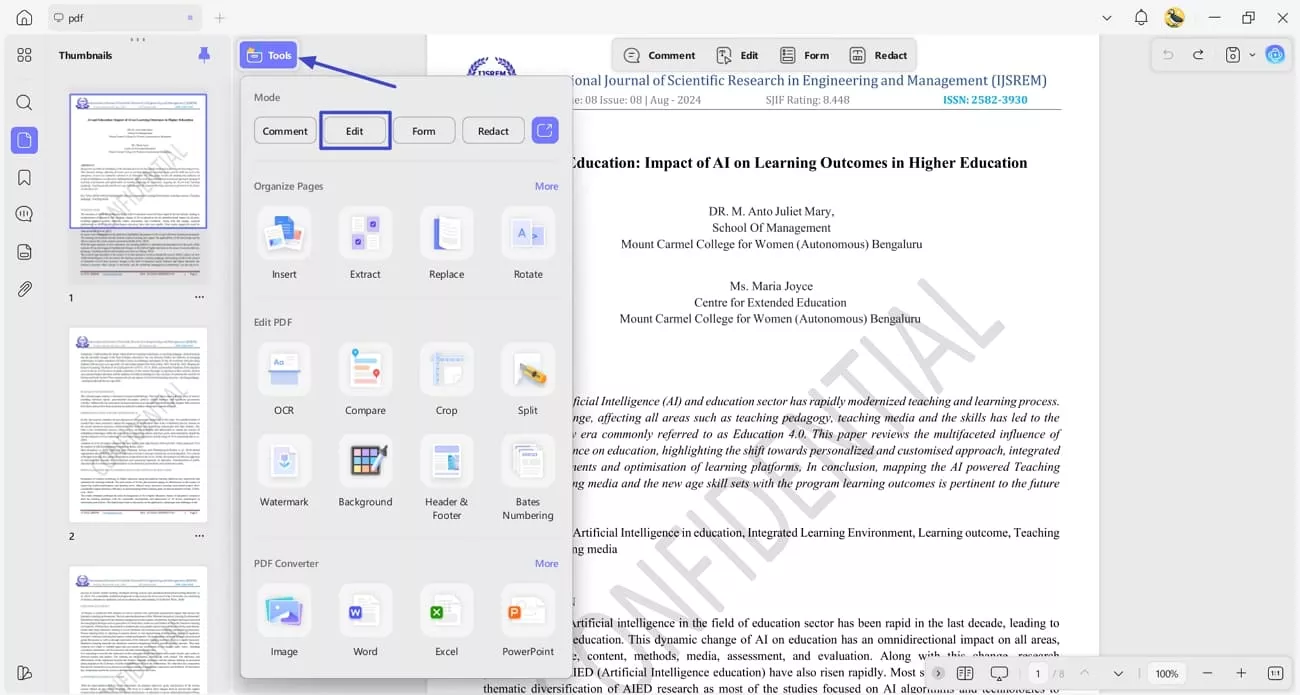Open the tab list dropdown near the toolbar
This screenshot has height=695, width=1300.
coord(1105,17)
